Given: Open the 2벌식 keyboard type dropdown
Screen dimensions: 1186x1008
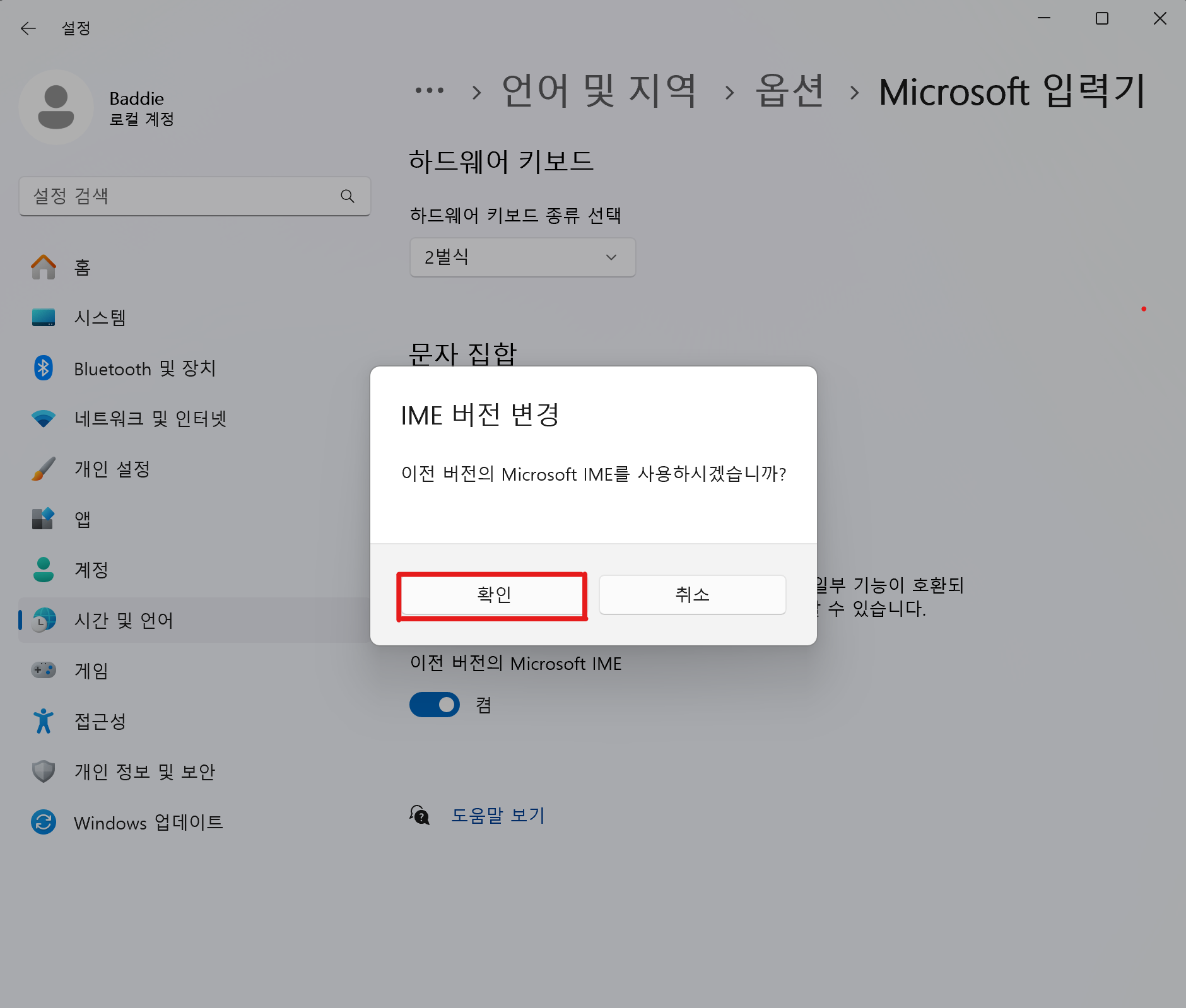Looking at the screenshot, I should click(522, 257).
